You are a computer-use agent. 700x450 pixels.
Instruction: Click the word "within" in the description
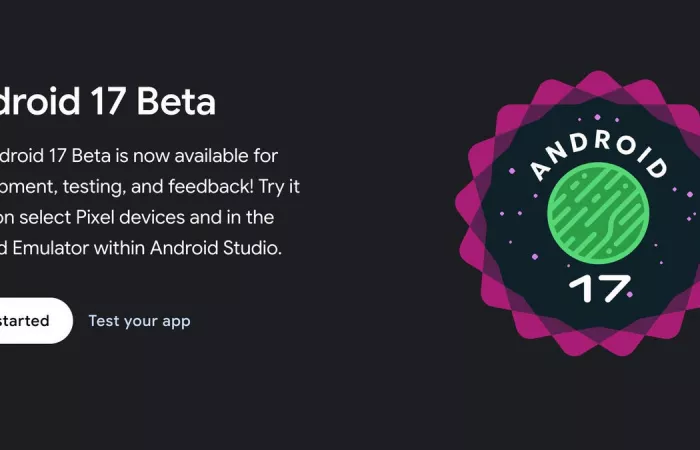click(120, 248)
